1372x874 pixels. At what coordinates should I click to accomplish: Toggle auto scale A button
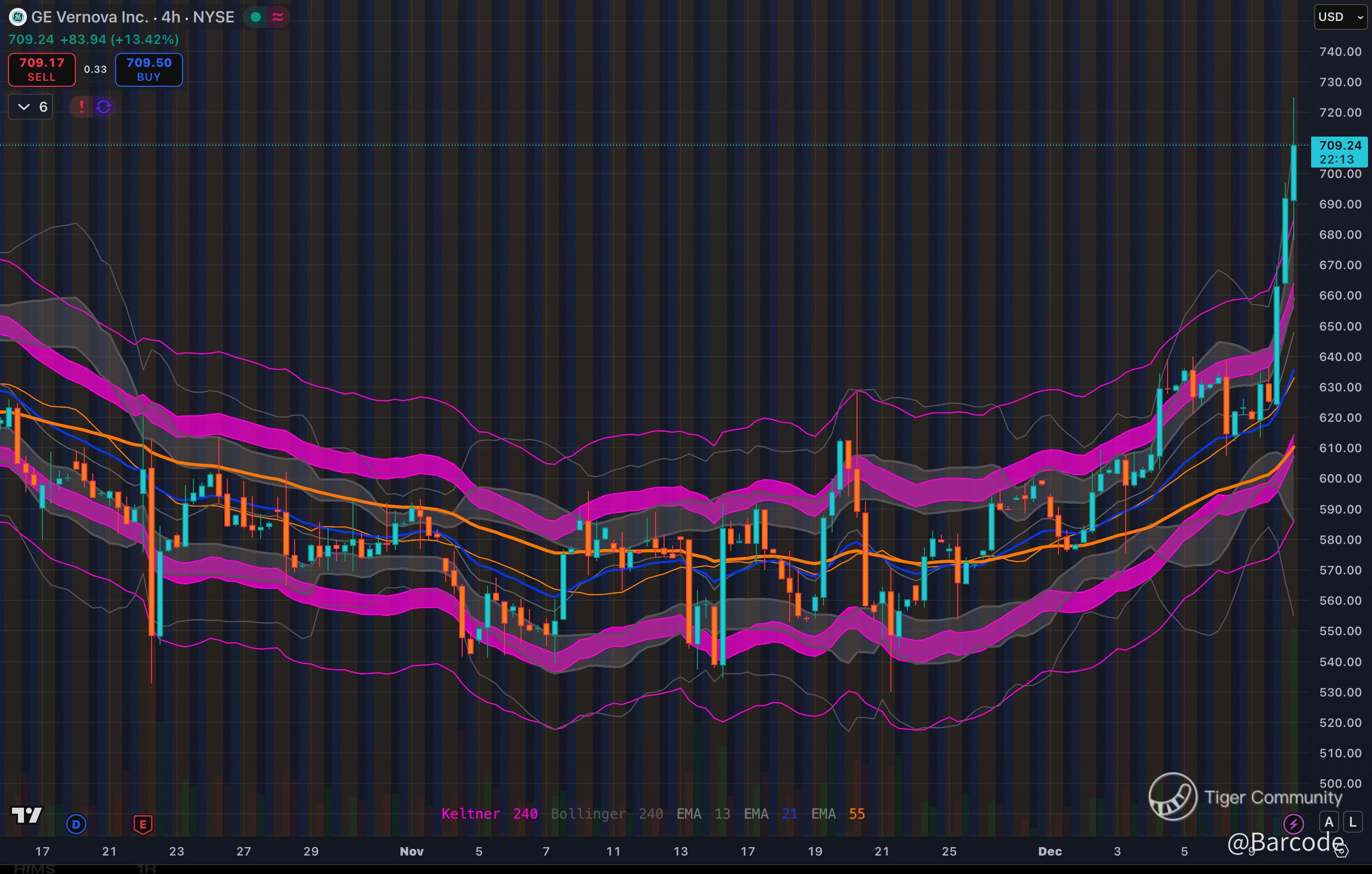(1329, 822)
